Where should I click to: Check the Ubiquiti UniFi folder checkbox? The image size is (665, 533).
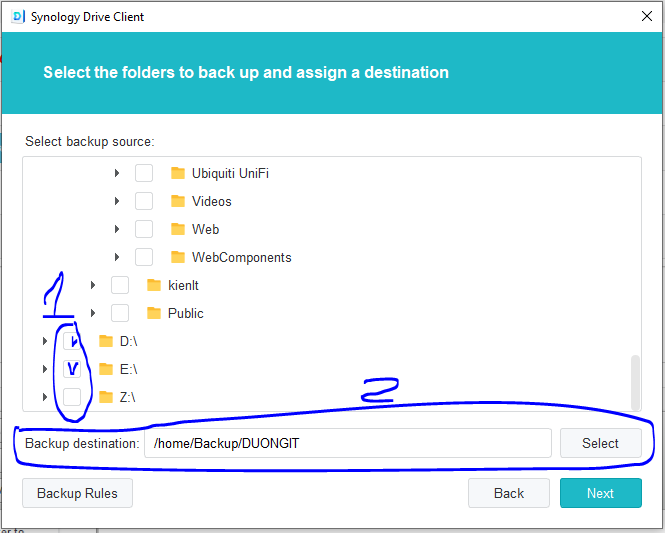[x=144, y=173]
